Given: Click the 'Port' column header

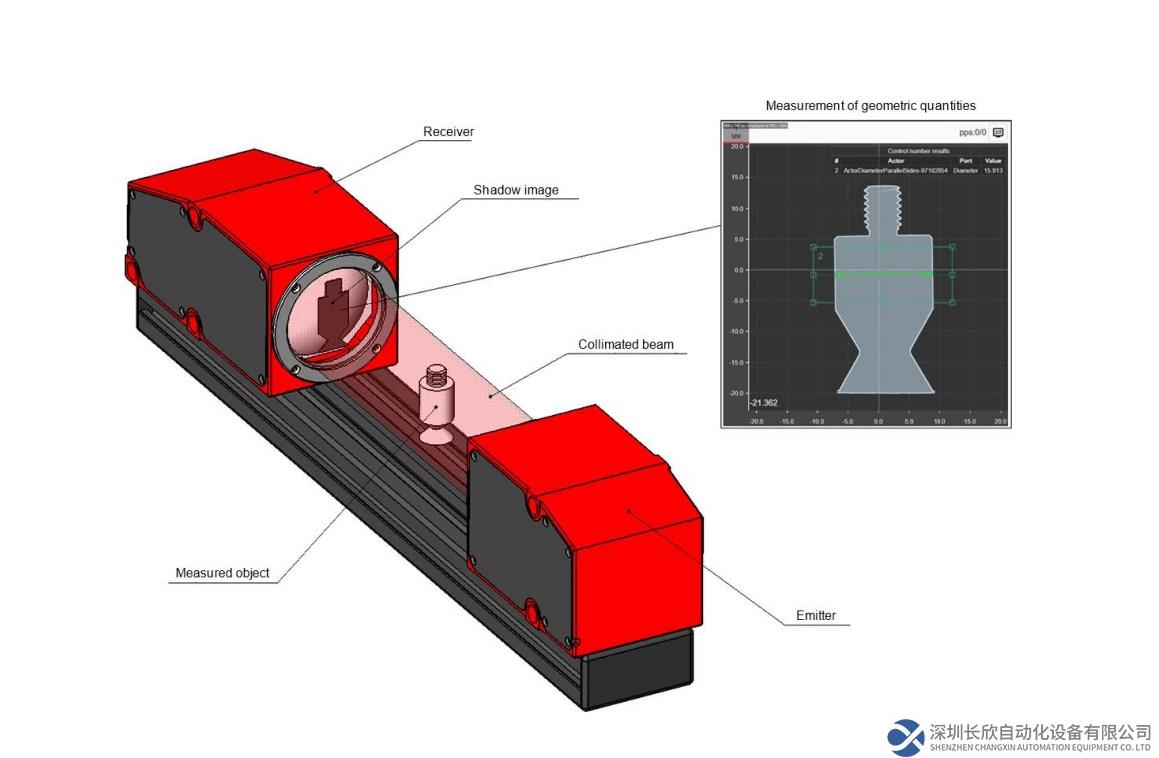Looking at the screenshot, I should pos(965,160).
